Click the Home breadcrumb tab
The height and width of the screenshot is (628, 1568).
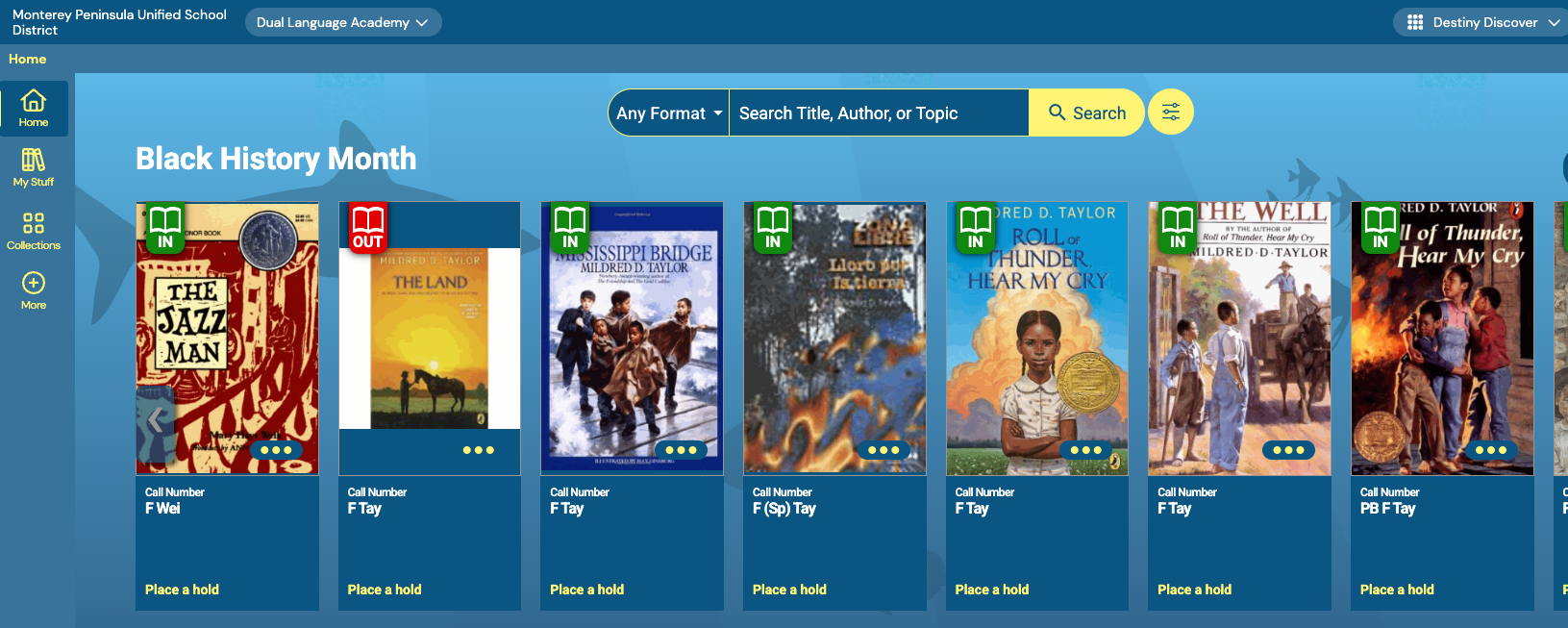point(28,59)
